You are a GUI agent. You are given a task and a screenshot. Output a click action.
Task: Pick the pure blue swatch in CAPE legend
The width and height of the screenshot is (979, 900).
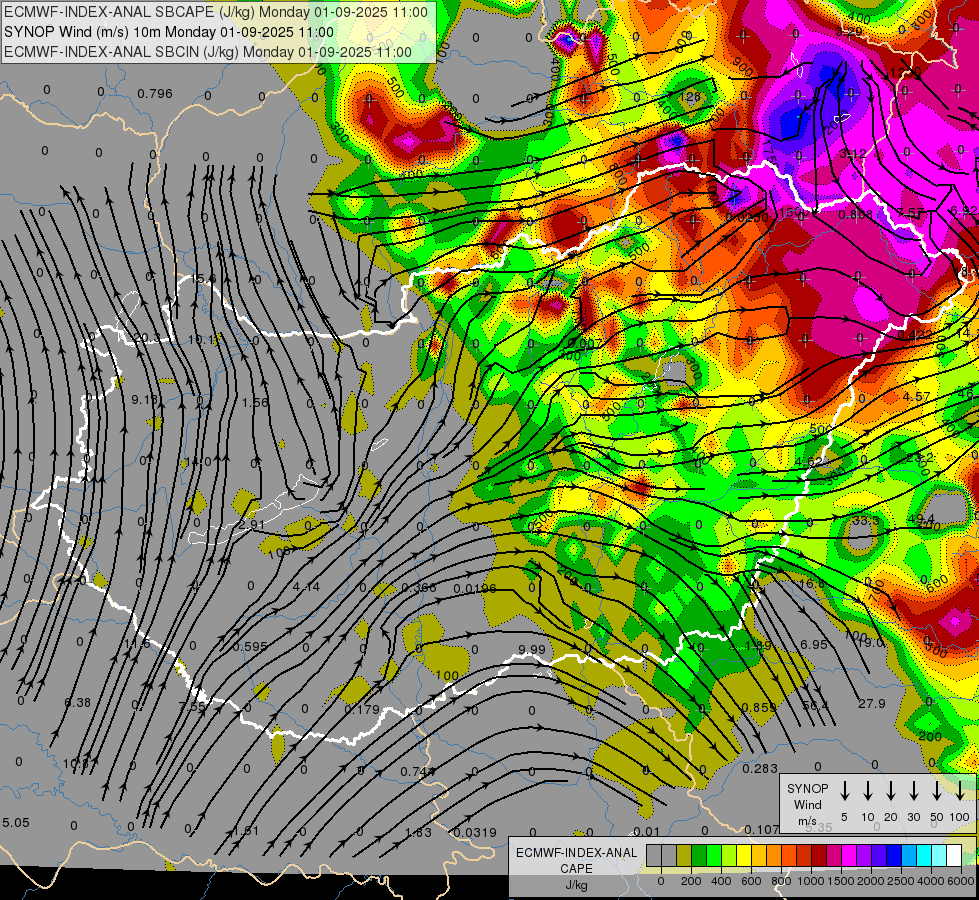point(893,856)
